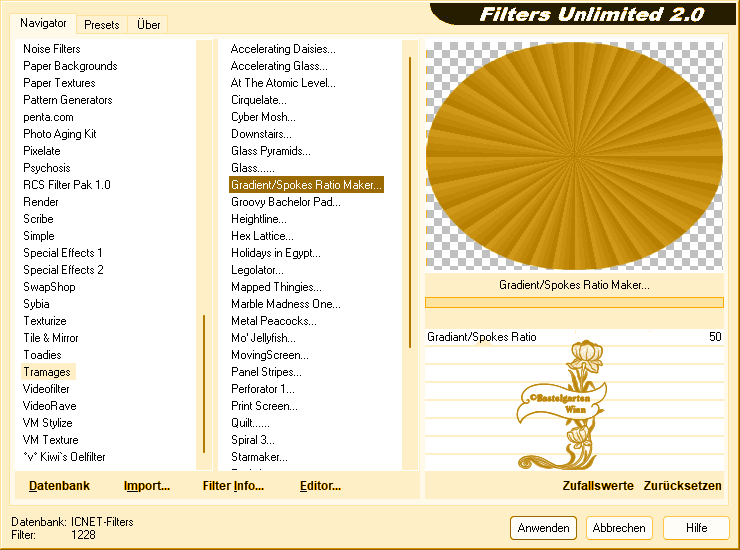Select the Simple category
Image resolution: width=740 pixels, height=550 pixels.
coord(39,236)
